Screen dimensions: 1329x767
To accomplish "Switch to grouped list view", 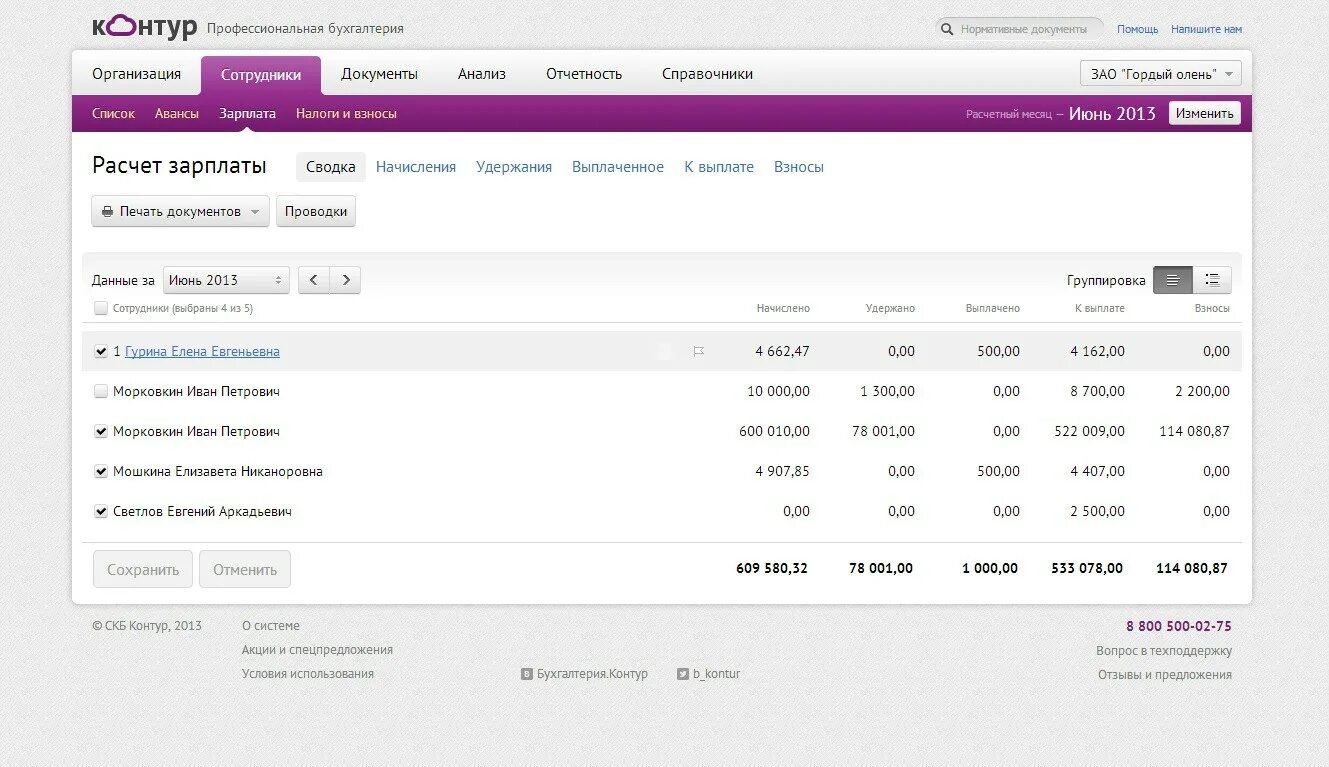I will 1212,280.
